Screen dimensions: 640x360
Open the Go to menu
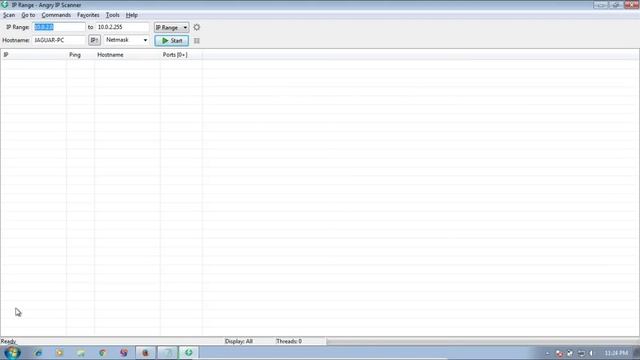tap(28, 15)
